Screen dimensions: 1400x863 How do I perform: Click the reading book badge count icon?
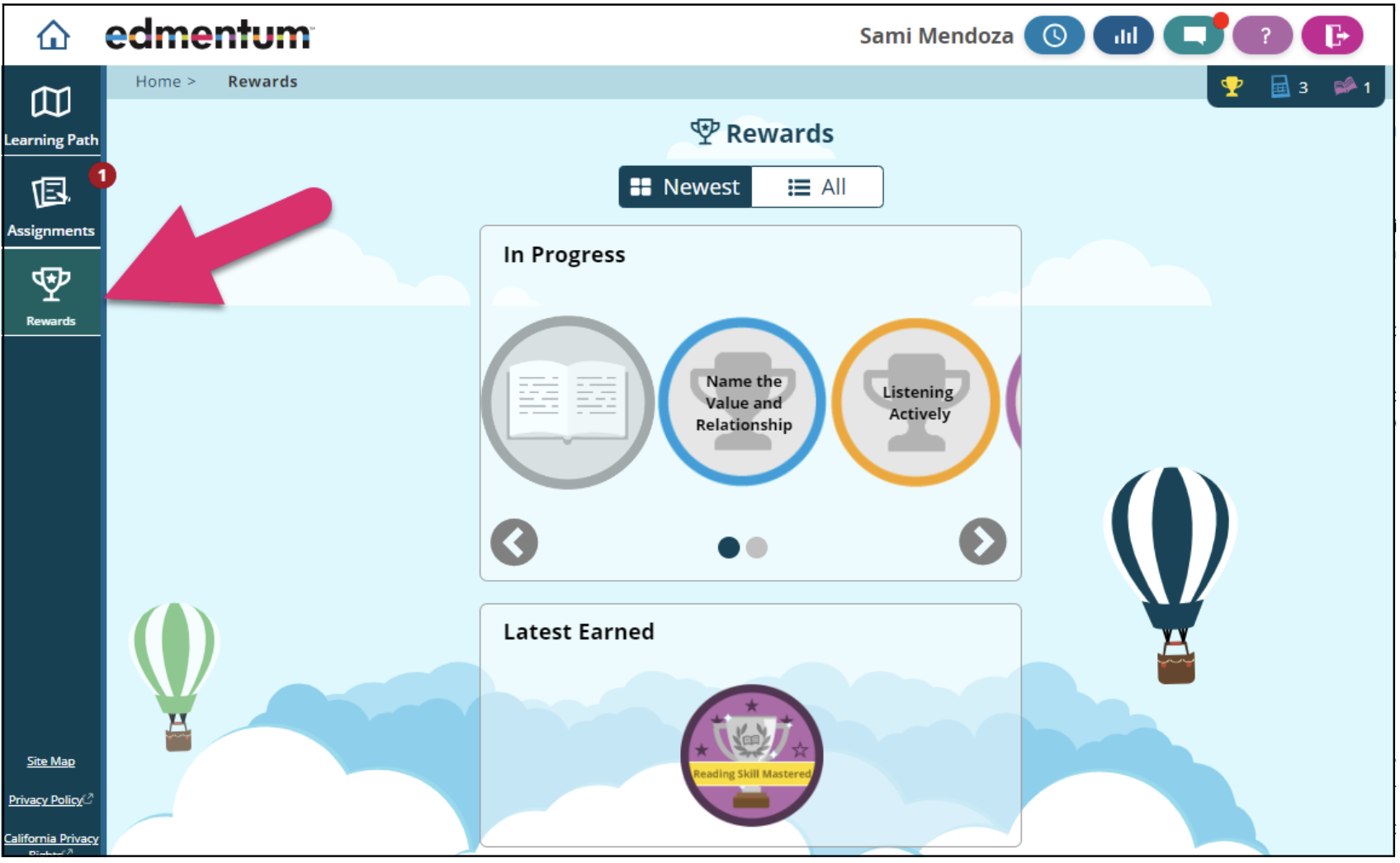click(1345, 87)
